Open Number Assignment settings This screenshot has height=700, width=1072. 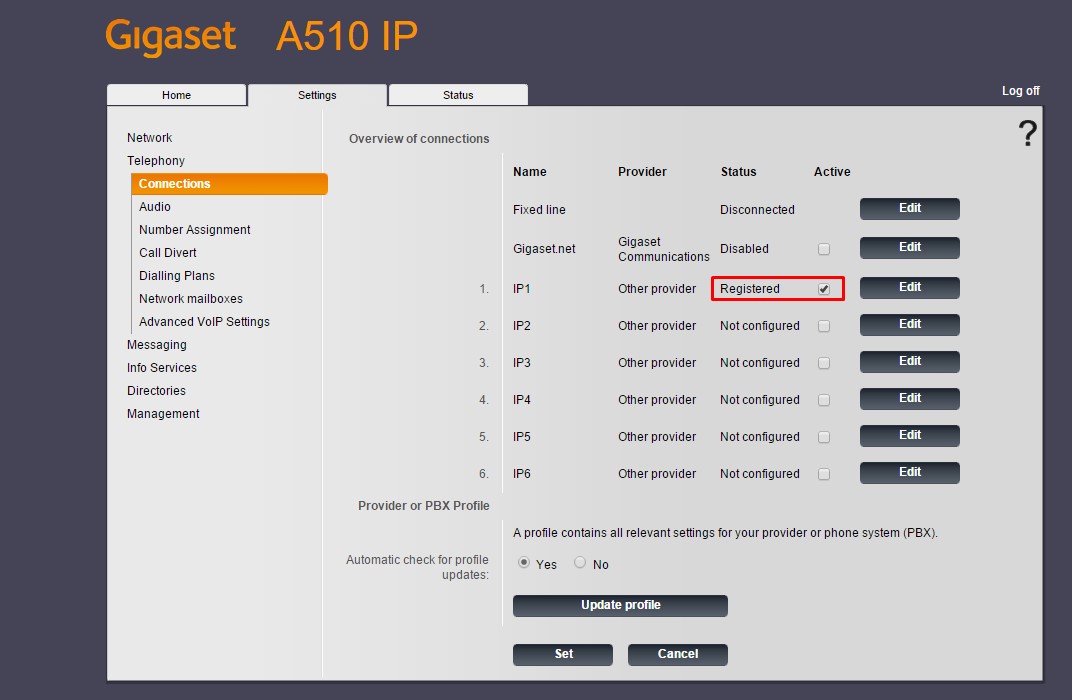[194, 230]
